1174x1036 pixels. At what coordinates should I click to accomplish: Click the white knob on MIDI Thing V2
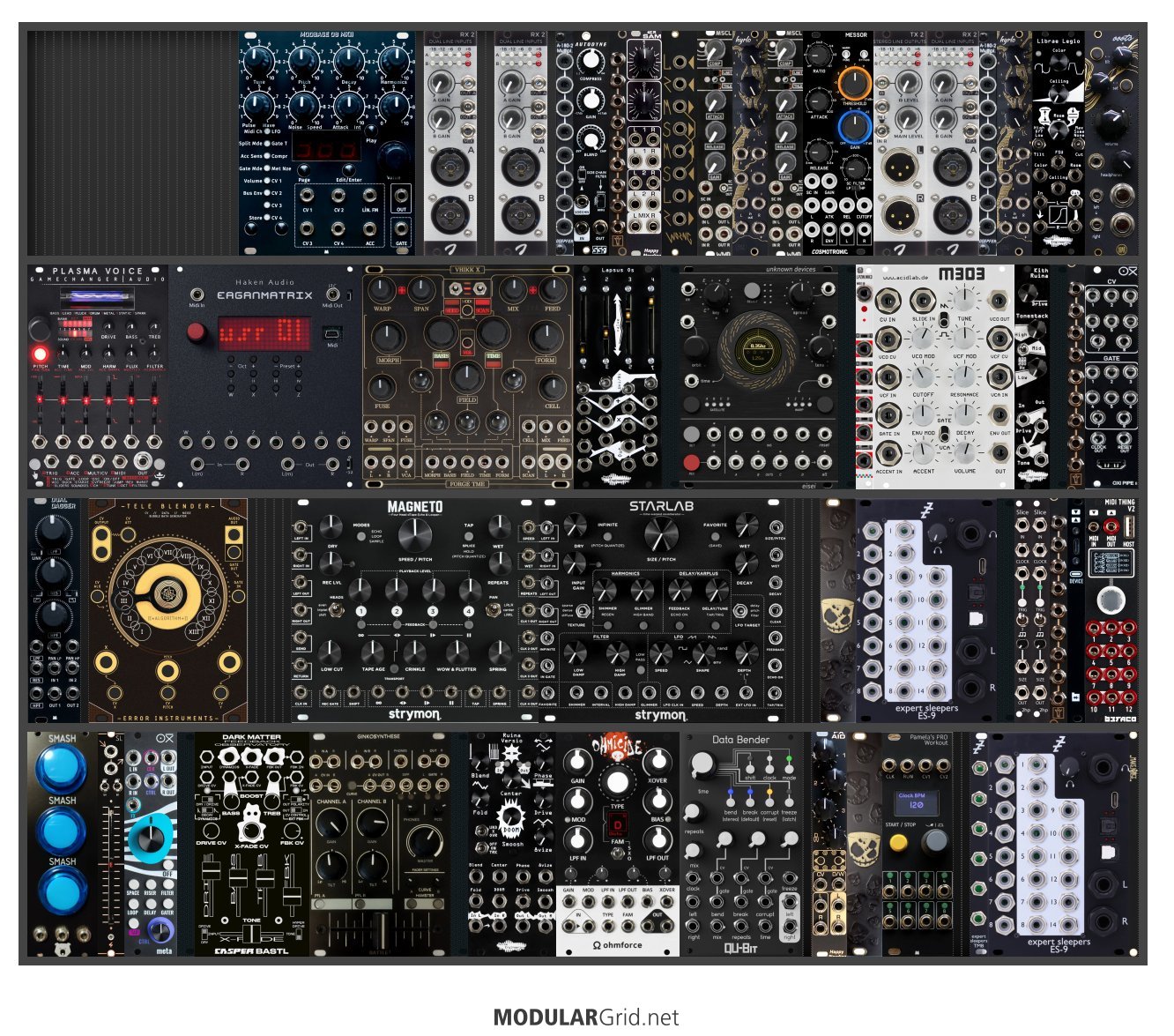pos(1111,601)
